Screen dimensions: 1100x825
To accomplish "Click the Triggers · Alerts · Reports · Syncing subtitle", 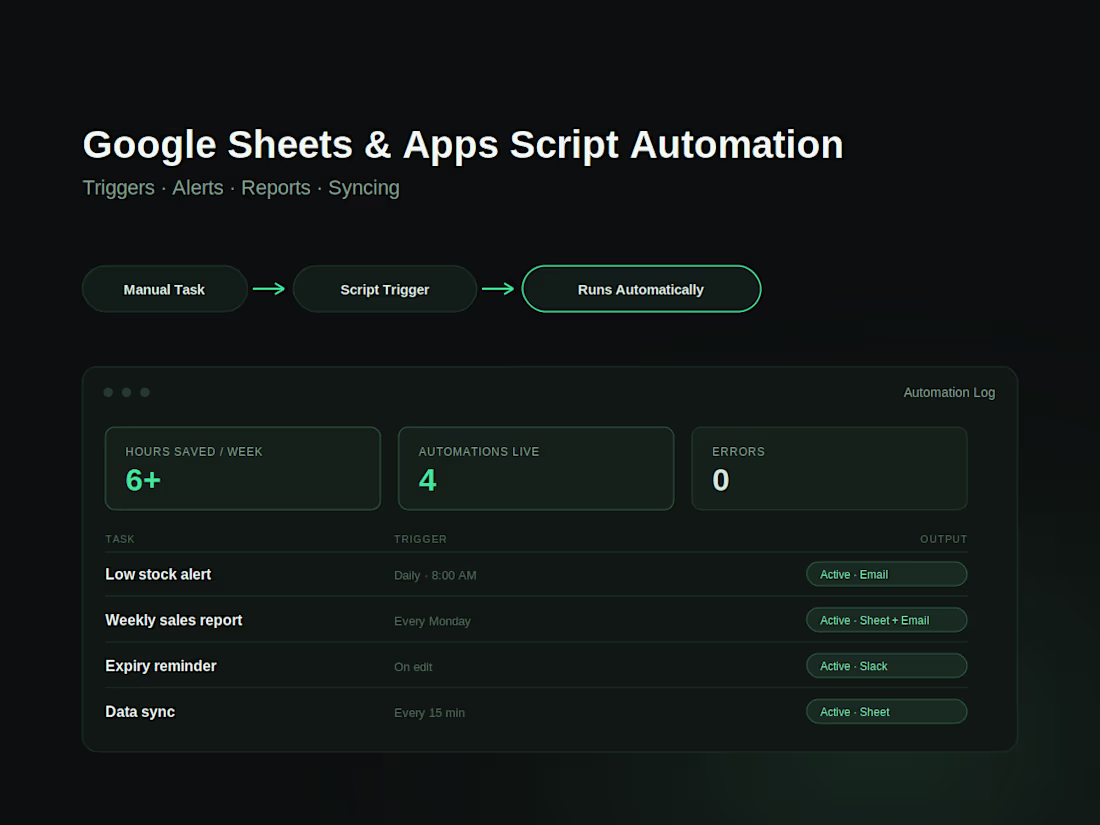I will [241, 188].
